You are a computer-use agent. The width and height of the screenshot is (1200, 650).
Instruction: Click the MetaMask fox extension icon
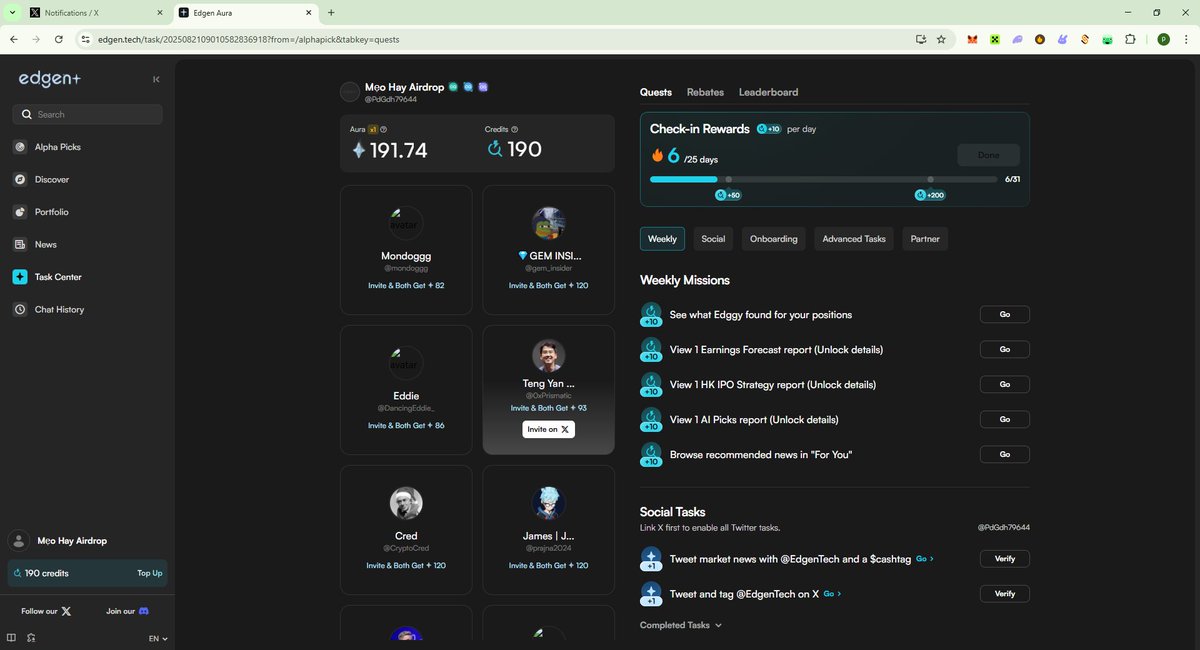(972, 39)
